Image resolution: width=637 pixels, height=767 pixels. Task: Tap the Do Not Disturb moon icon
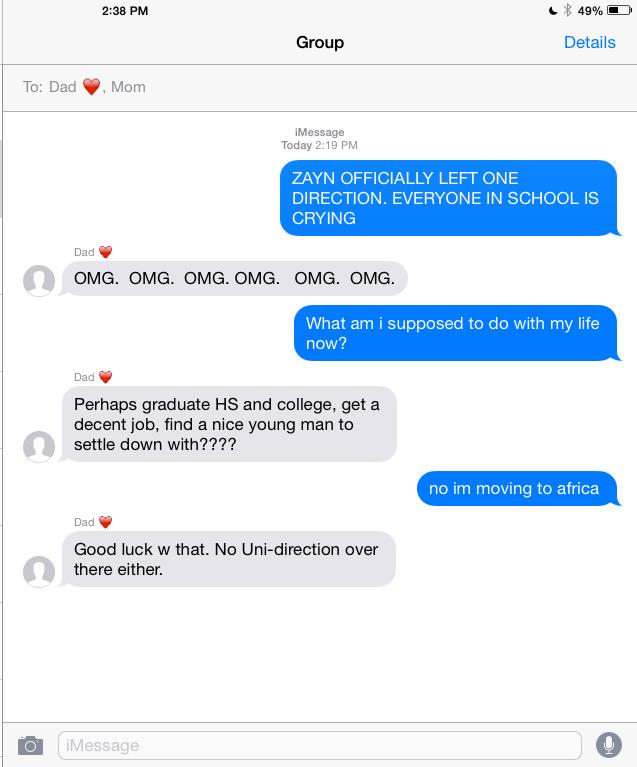pos(553,11)
